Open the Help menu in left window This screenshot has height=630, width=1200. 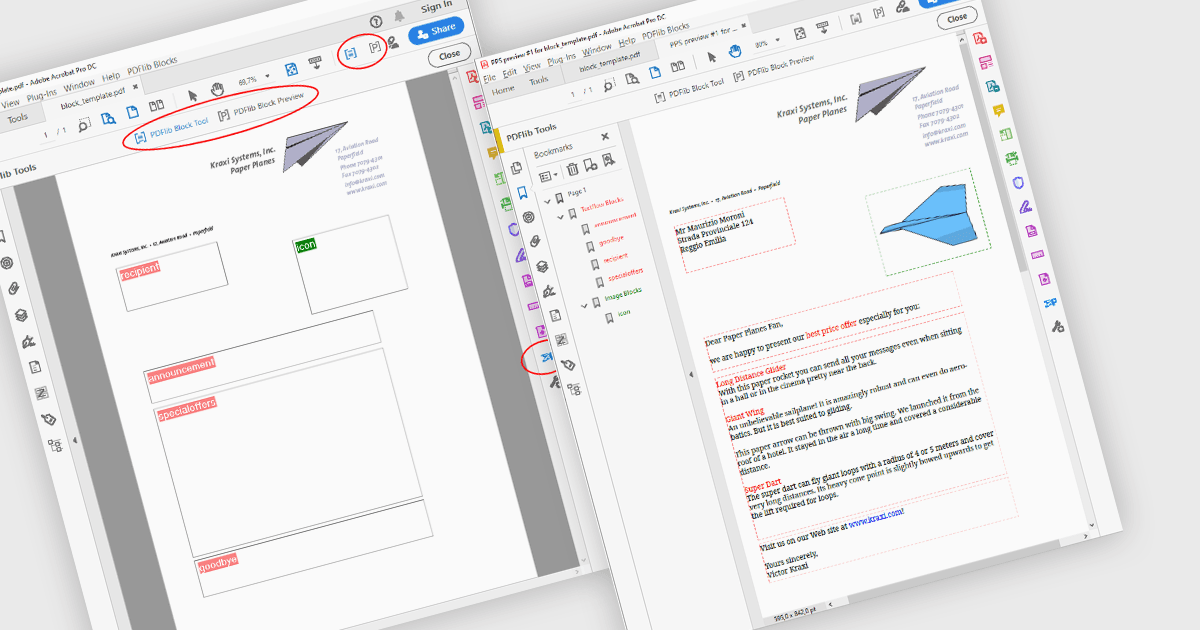pyautogui.click(x=111, y=76)
